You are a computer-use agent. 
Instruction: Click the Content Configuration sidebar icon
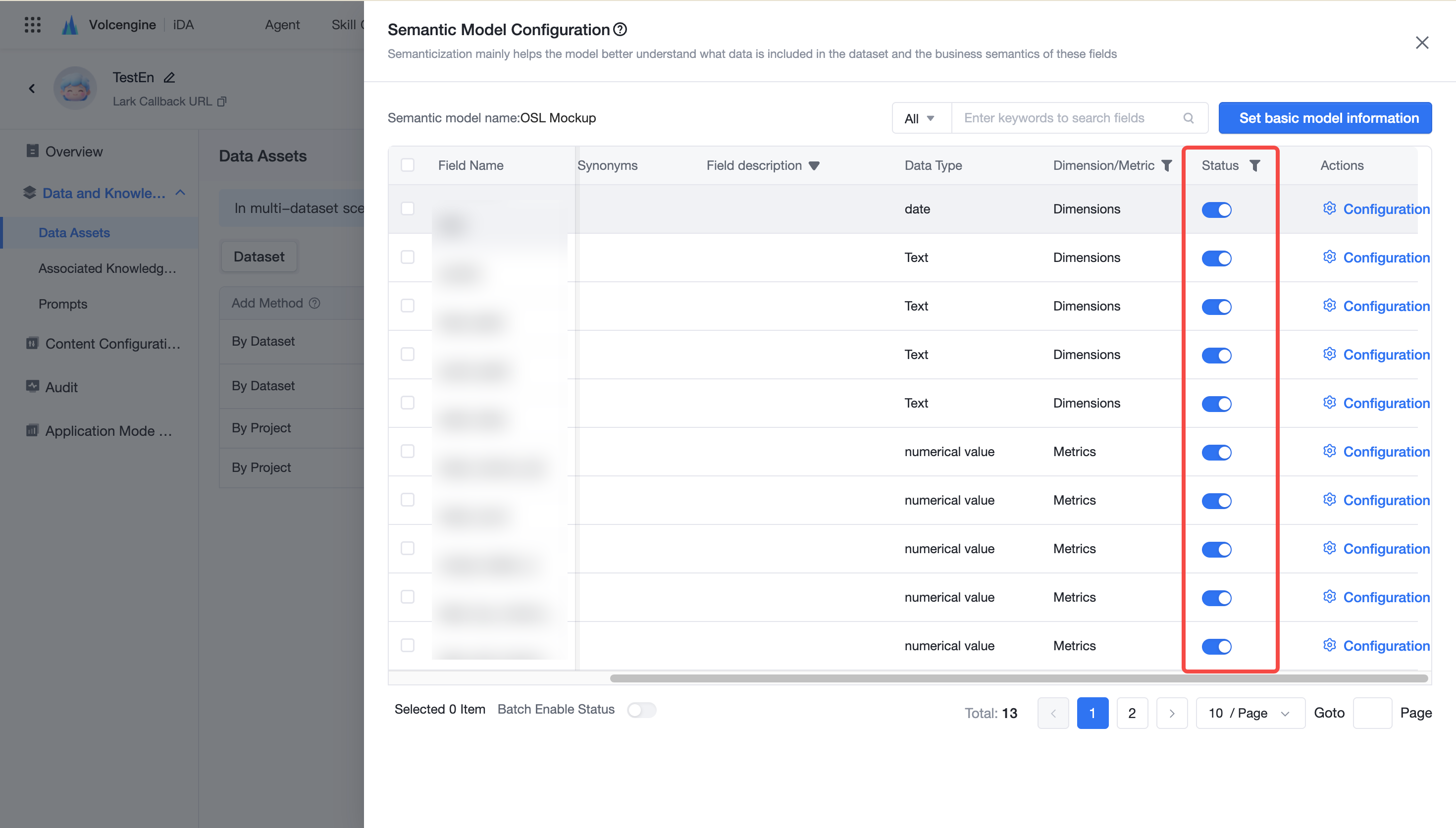pyautogui.click(x=32, y=343)
